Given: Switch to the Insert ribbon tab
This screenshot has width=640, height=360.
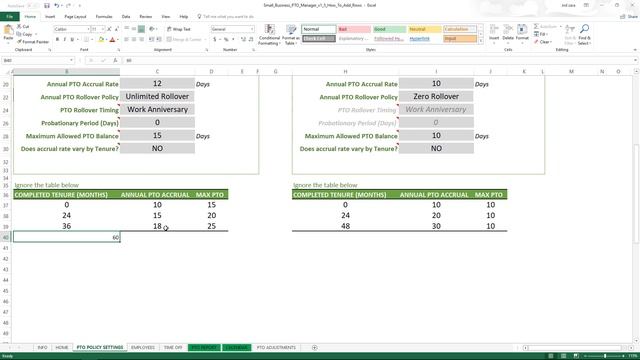Looking at the screenshot, I should point(50,17).
